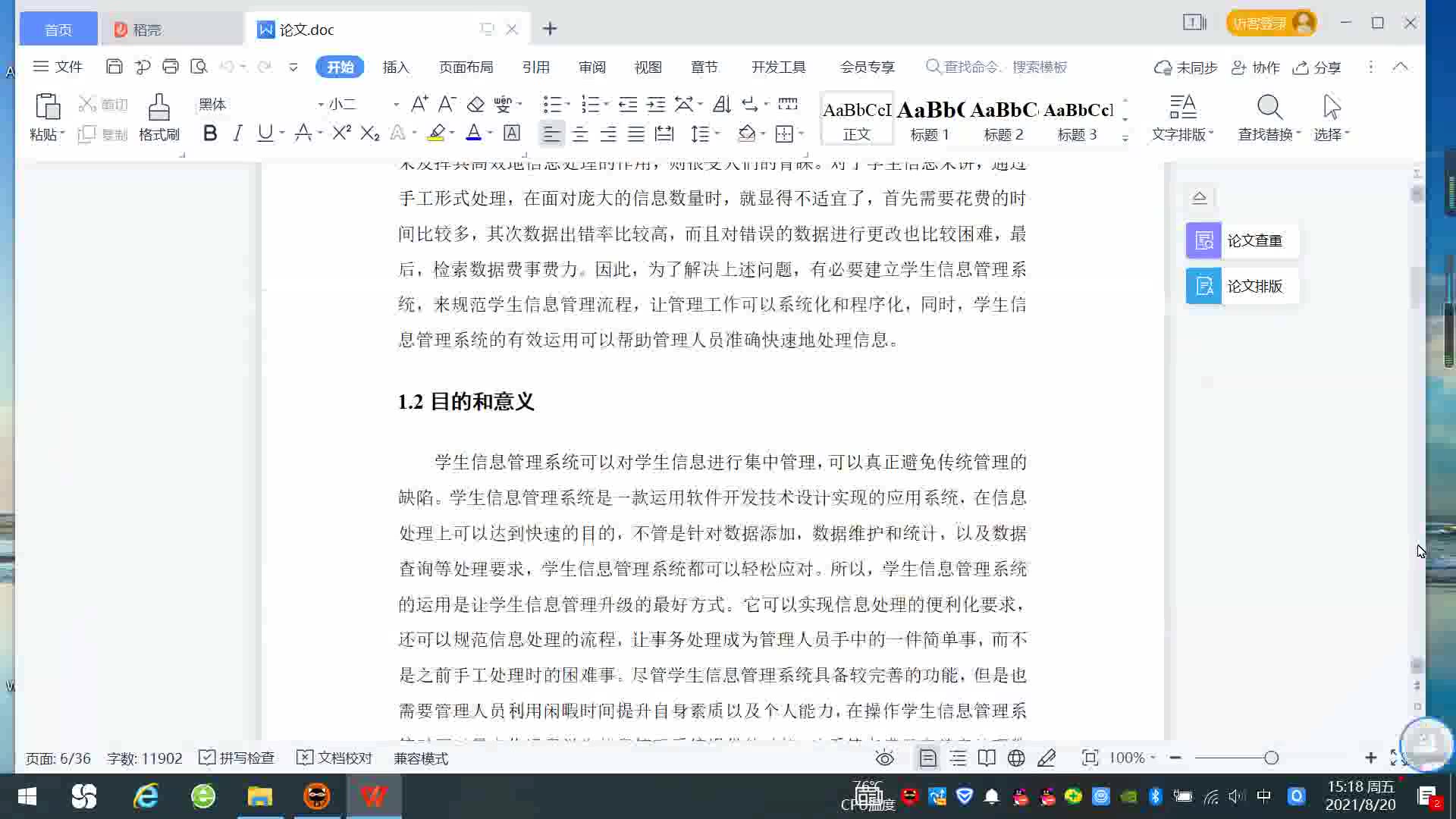Click the zoom slider handle in status bar
Viewport: 1456px width, 819px height.
pos(1272,758)
